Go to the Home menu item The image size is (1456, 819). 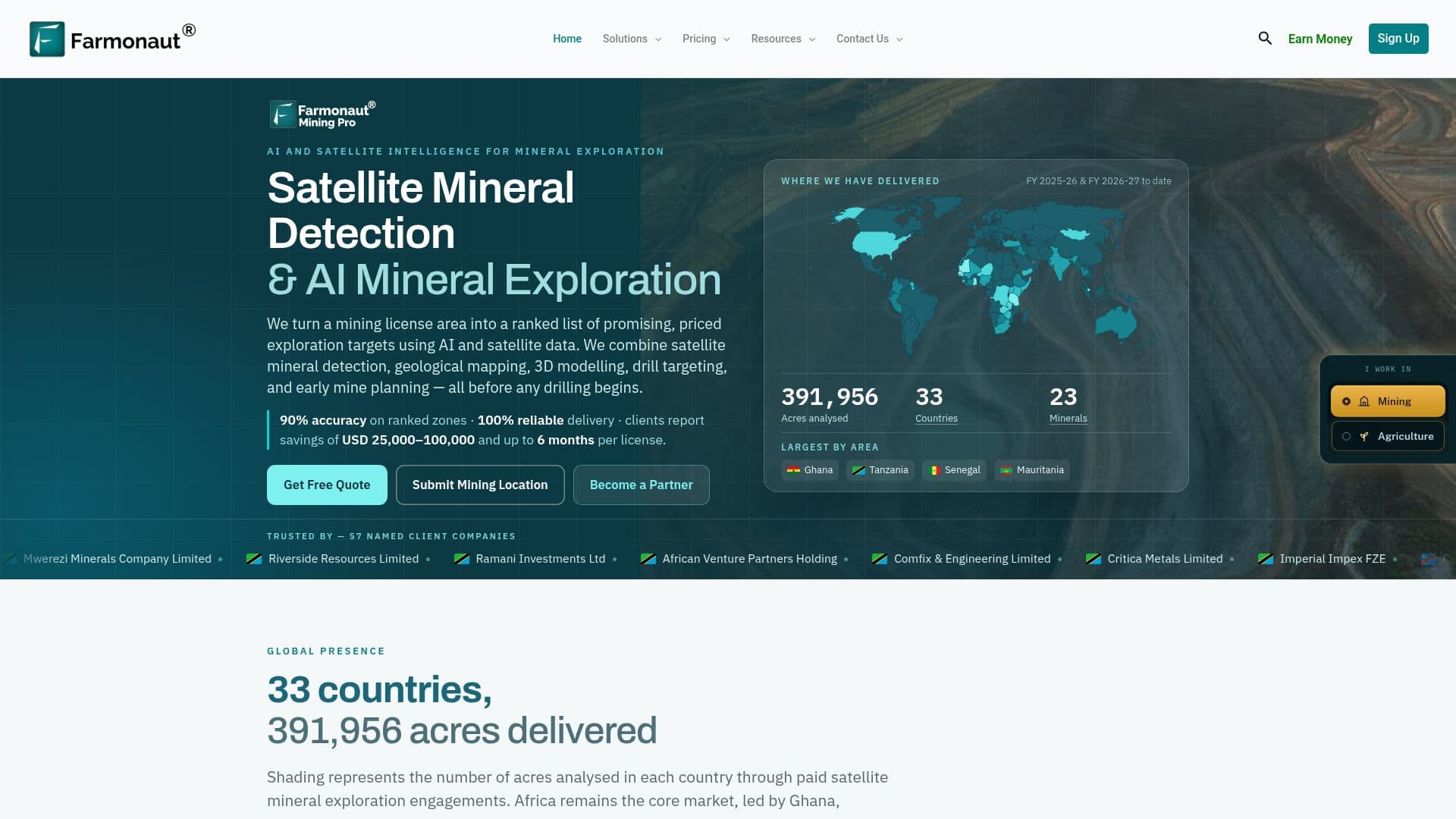click(x=567, y=39)
